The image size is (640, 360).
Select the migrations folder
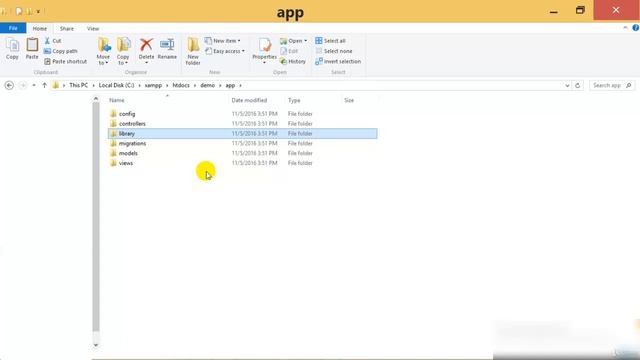tap(132, 143)
